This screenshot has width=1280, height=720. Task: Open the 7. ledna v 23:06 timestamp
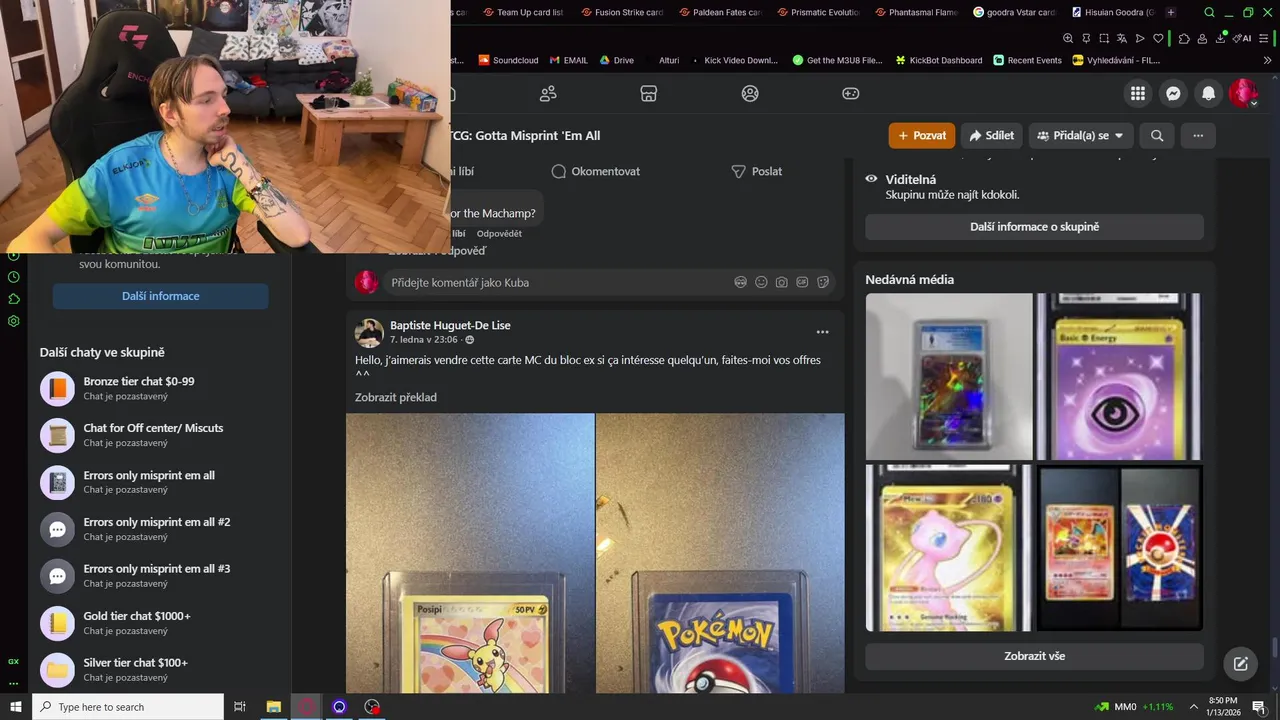pos(424,340)
